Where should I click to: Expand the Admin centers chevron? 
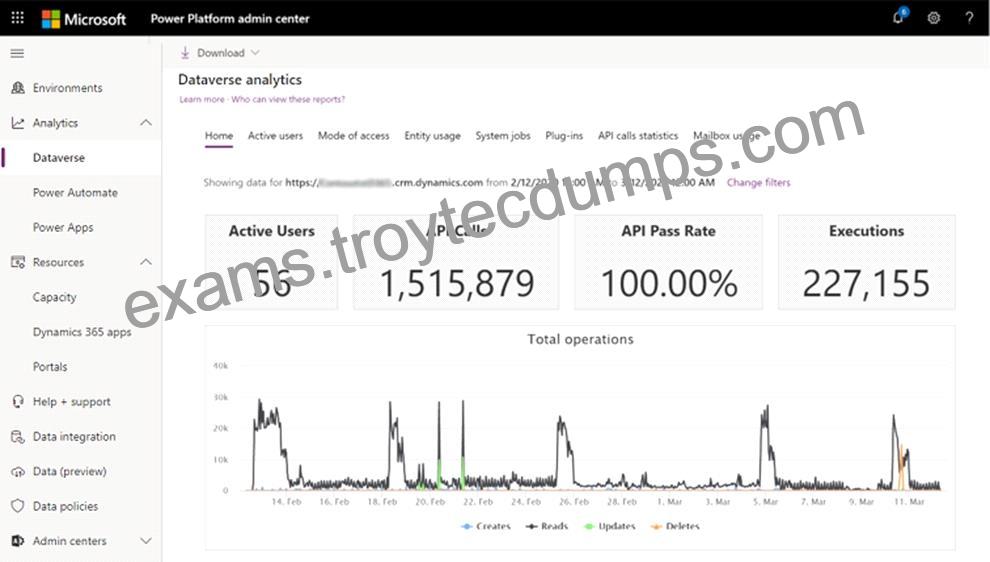tap(146, 541)
